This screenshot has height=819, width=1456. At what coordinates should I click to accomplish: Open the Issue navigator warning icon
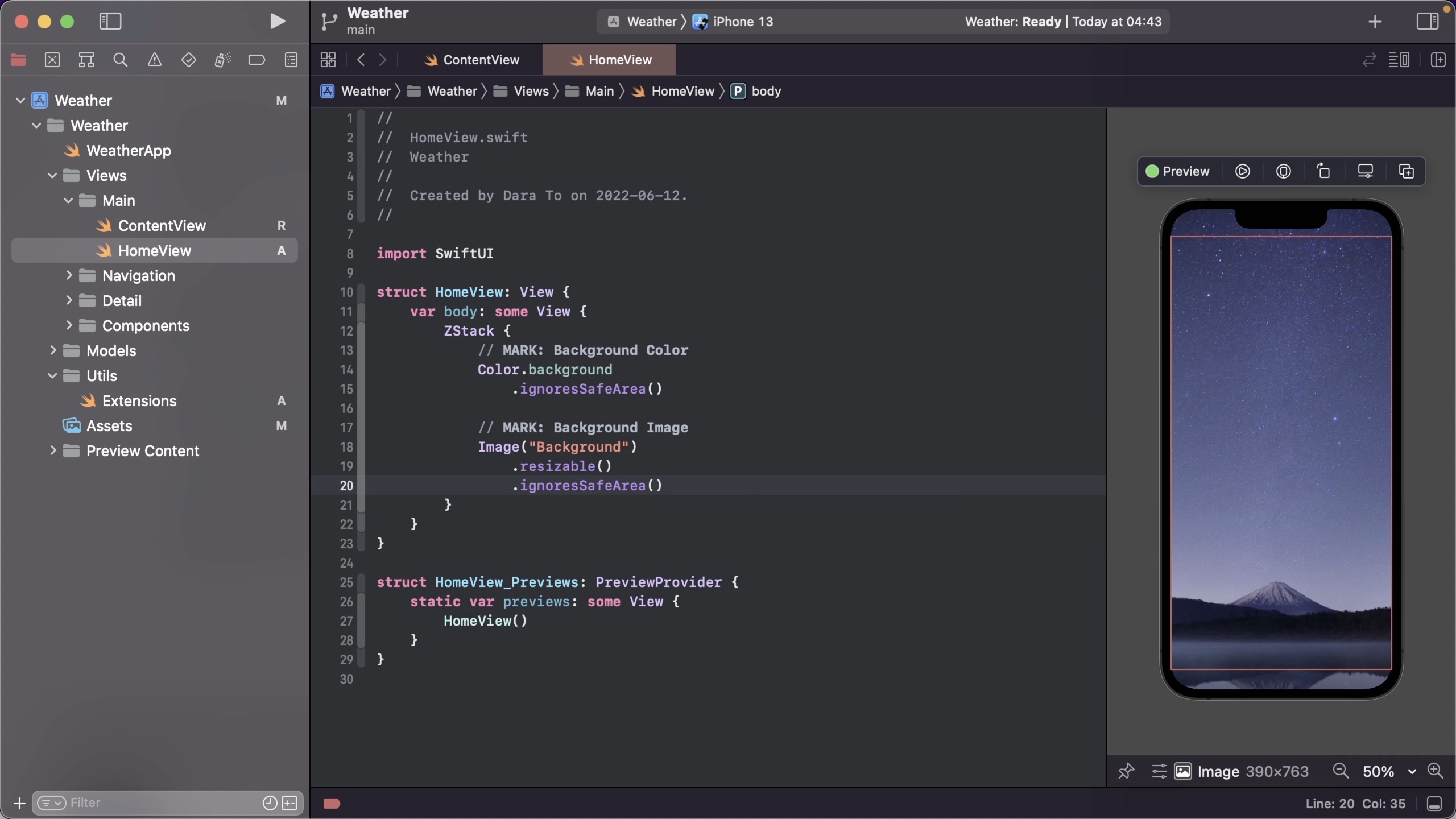(x=154, y=60)
